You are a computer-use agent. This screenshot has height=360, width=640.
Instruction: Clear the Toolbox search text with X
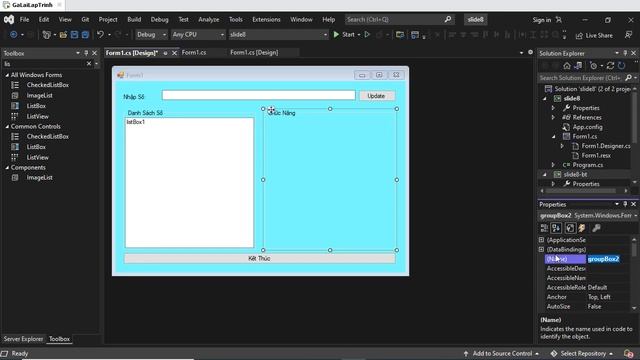(89, 64)
